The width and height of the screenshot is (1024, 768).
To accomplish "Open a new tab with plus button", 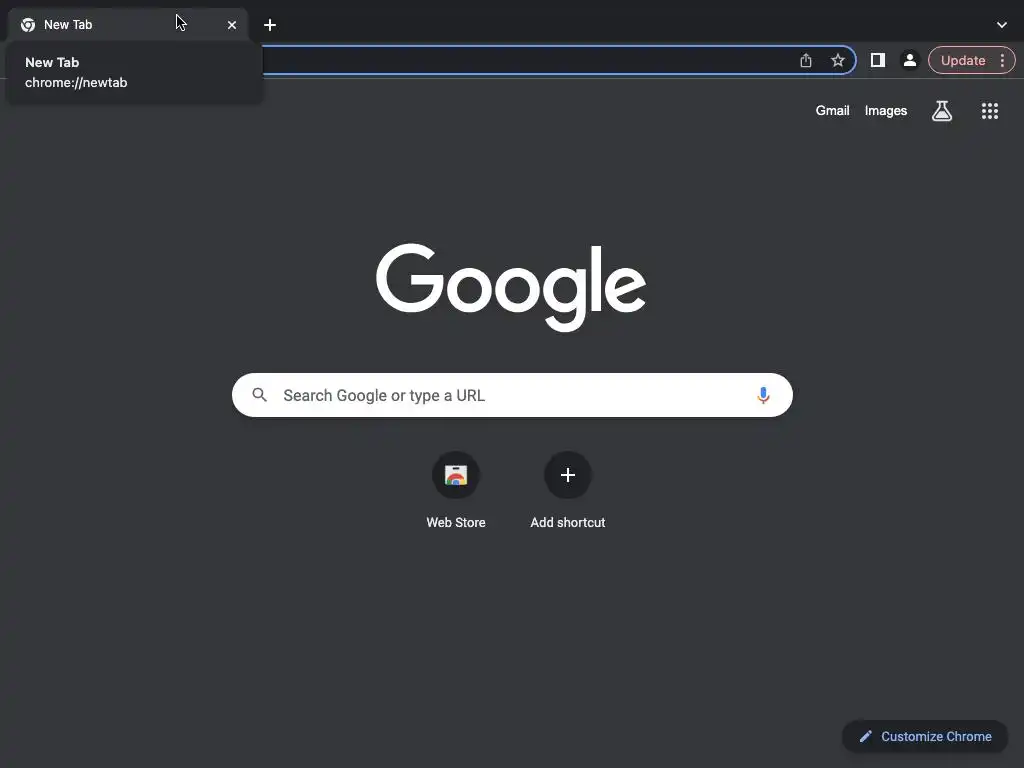I will [x=270, y=25].
